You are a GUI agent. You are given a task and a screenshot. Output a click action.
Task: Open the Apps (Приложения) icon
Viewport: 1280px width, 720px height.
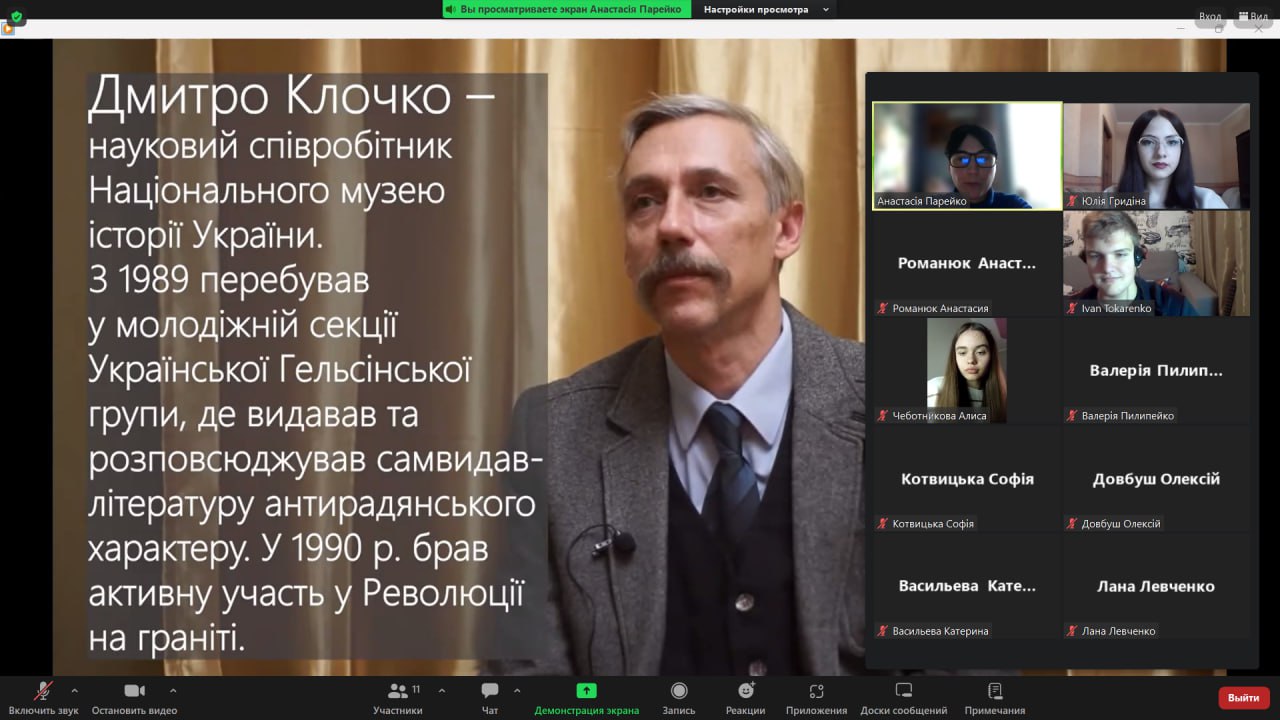click(x=816, y=692)
